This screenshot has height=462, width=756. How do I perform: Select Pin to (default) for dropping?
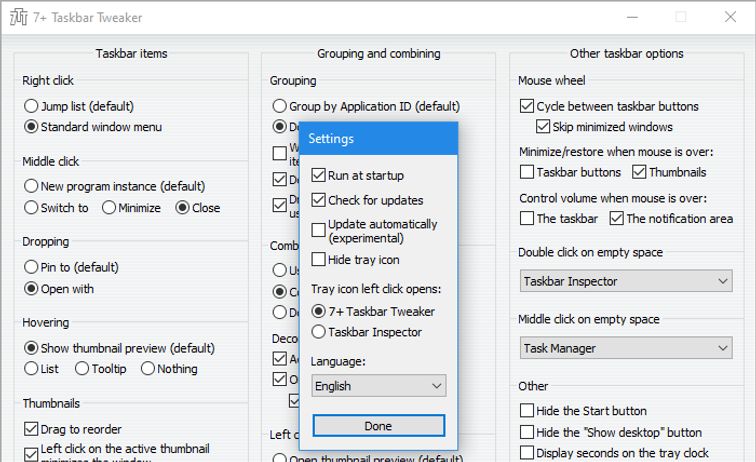tap(32, 268)
